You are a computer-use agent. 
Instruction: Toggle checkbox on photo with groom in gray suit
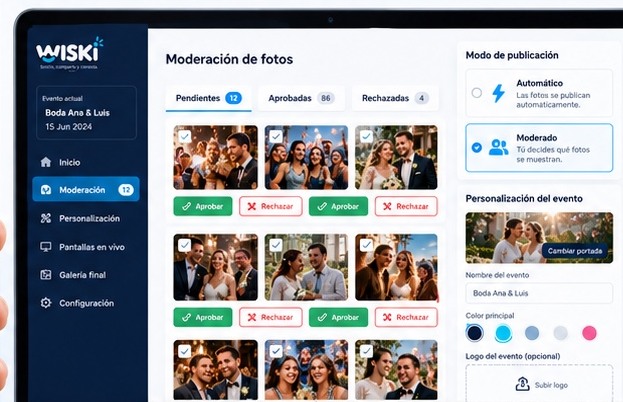(276, 245)
